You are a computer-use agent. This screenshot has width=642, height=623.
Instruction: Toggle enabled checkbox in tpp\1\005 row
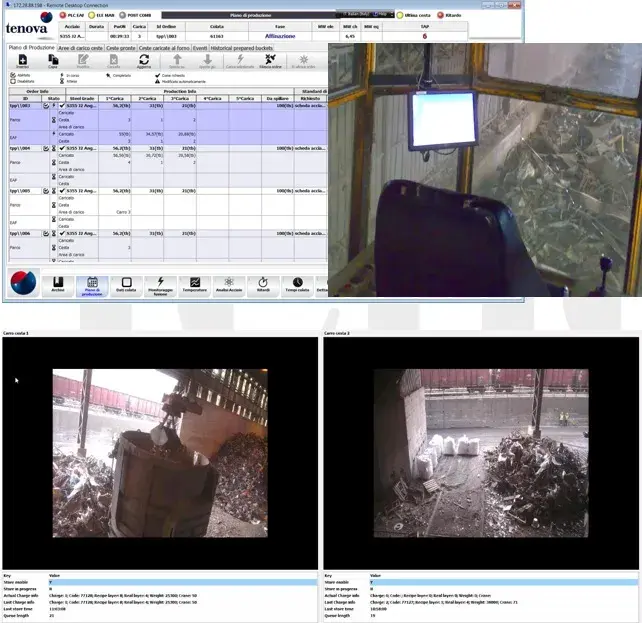pyautogui.click(x=46, y=191)
